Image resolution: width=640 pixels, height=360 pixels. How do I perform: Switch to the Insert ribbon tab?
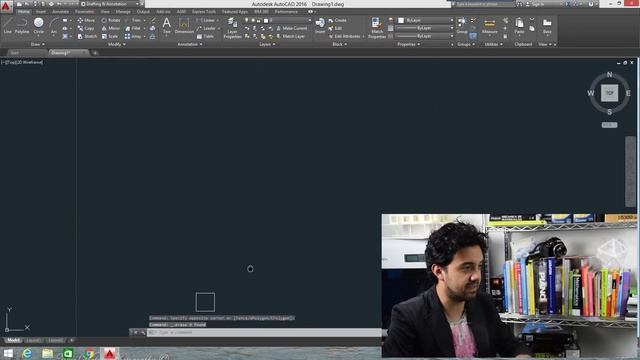click(41, 12)
